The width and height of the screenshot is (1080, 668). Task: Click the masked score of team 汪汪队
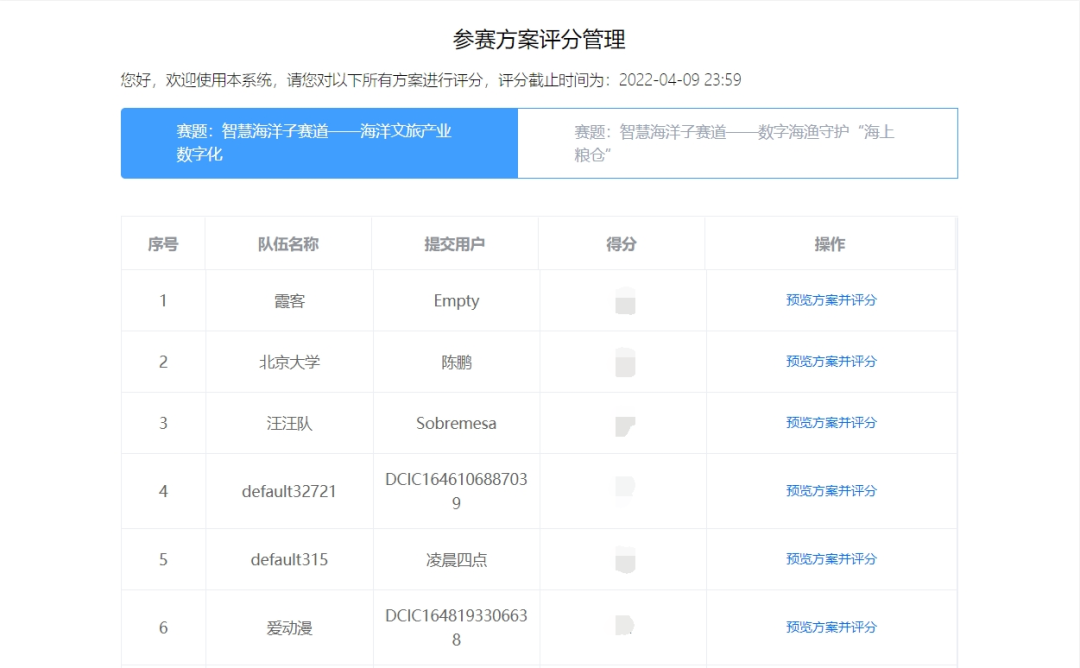[625, 426]
